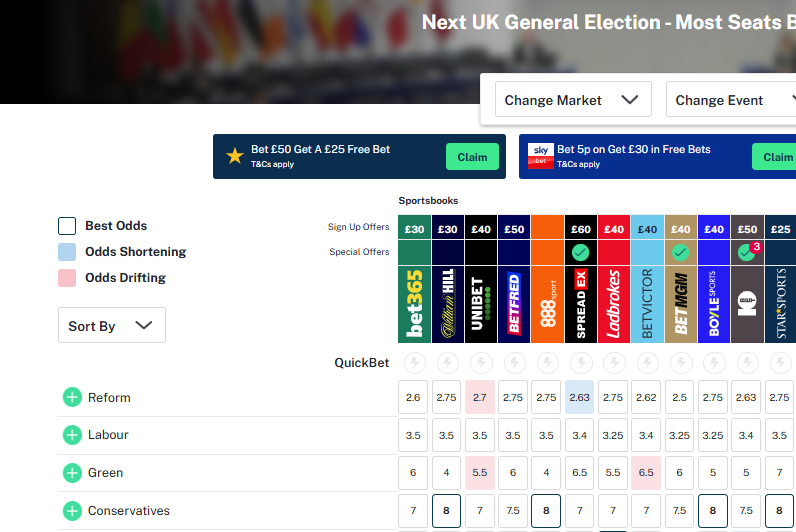Select the William Hill bookmaker logo
The height and width of the screenshot is (532, 796).
pos(447,304)
